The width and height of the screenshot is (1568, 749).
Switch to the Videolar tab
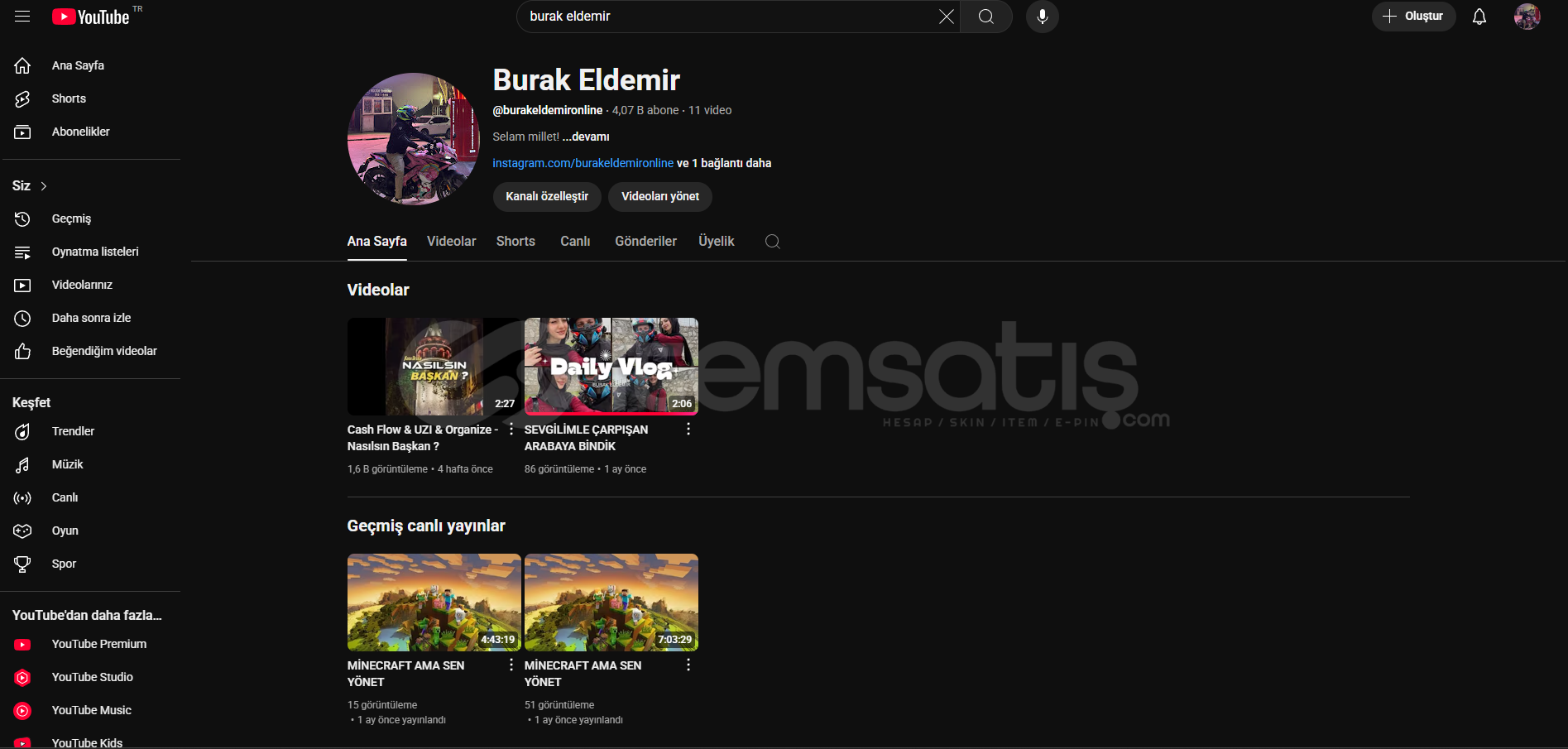(x=452, y=241)
